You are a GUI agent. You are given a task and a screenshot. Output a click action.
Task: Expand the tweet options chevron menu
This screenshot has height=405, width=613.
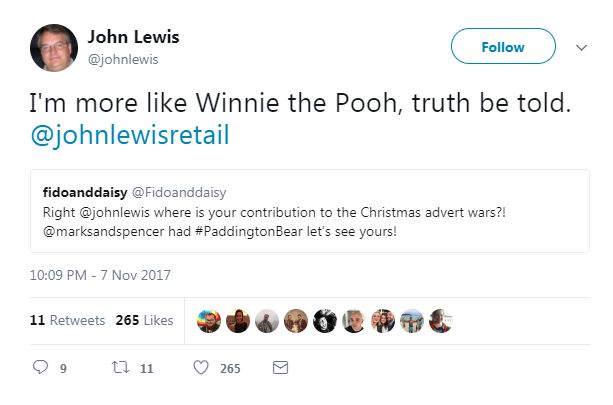(581, 48)
